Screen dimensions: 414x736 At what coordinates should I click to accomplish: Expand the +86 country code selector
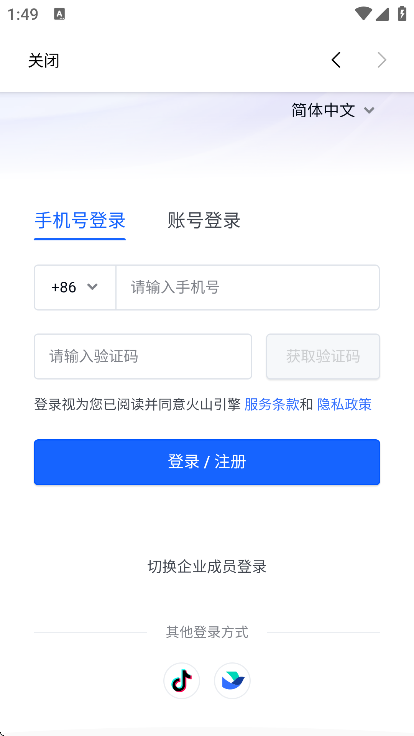point(75,287)
